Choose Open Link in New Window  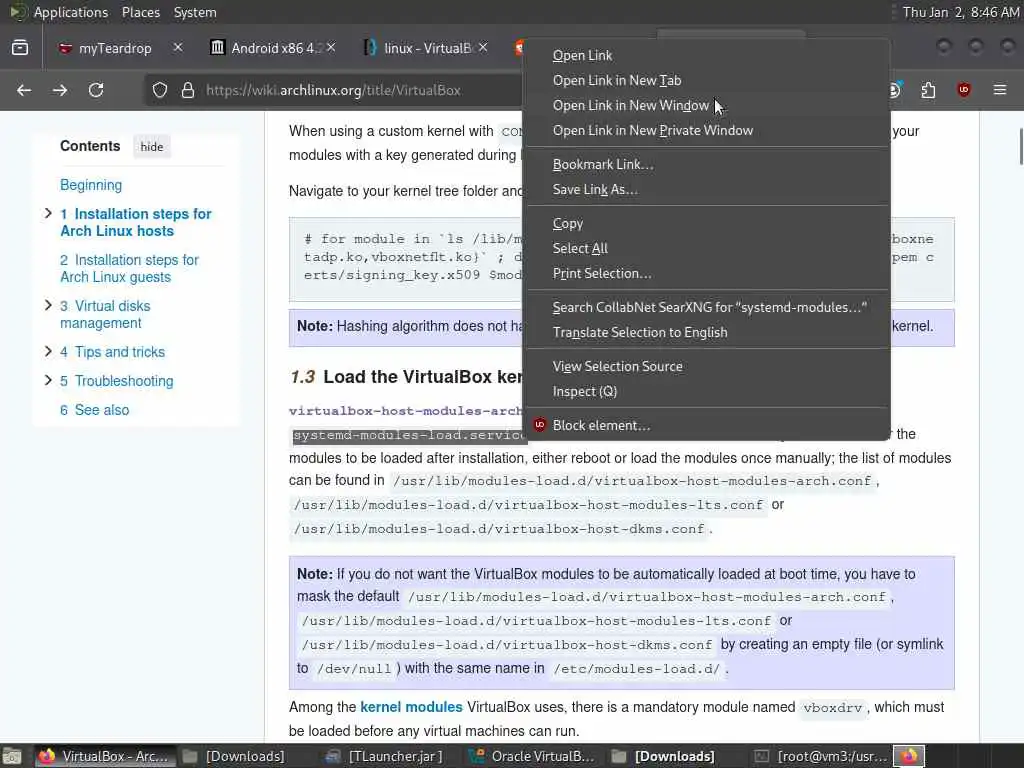pos(708,105)
